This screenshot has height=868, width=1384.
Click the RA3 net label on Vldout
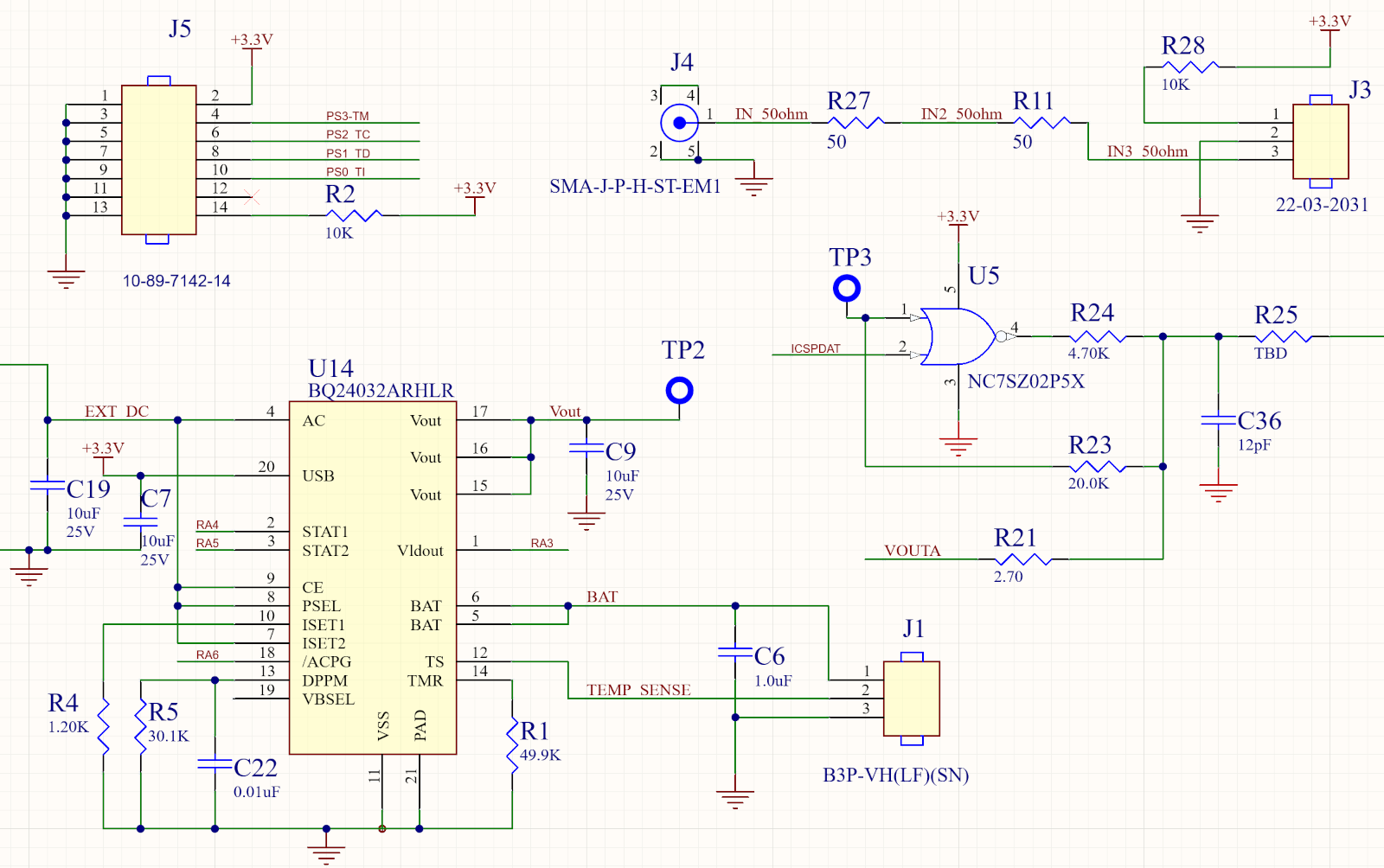point(542,543)
